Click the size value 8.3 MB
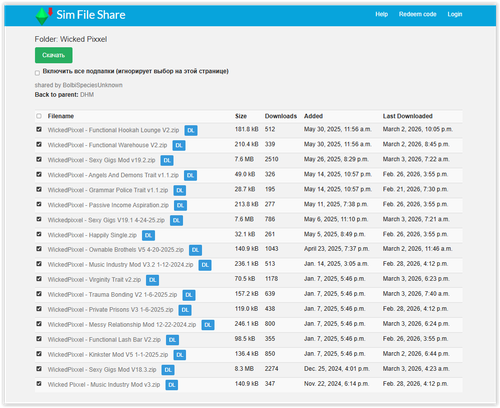Image resolution: width=500 pixels, height=408 pixels. click(244, 369)
